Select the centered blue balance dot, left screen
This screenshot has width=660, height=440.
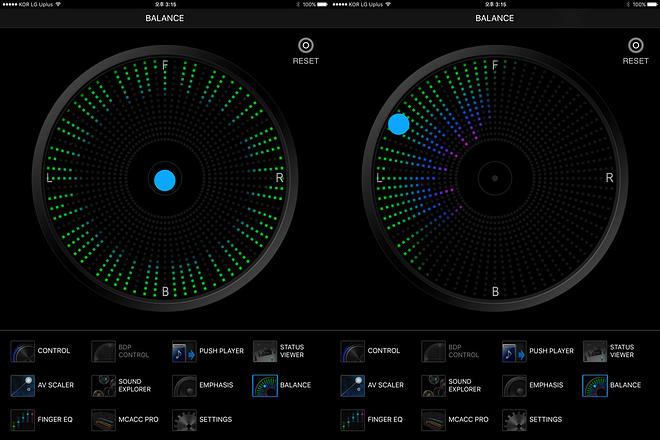[x=165, y=180]
